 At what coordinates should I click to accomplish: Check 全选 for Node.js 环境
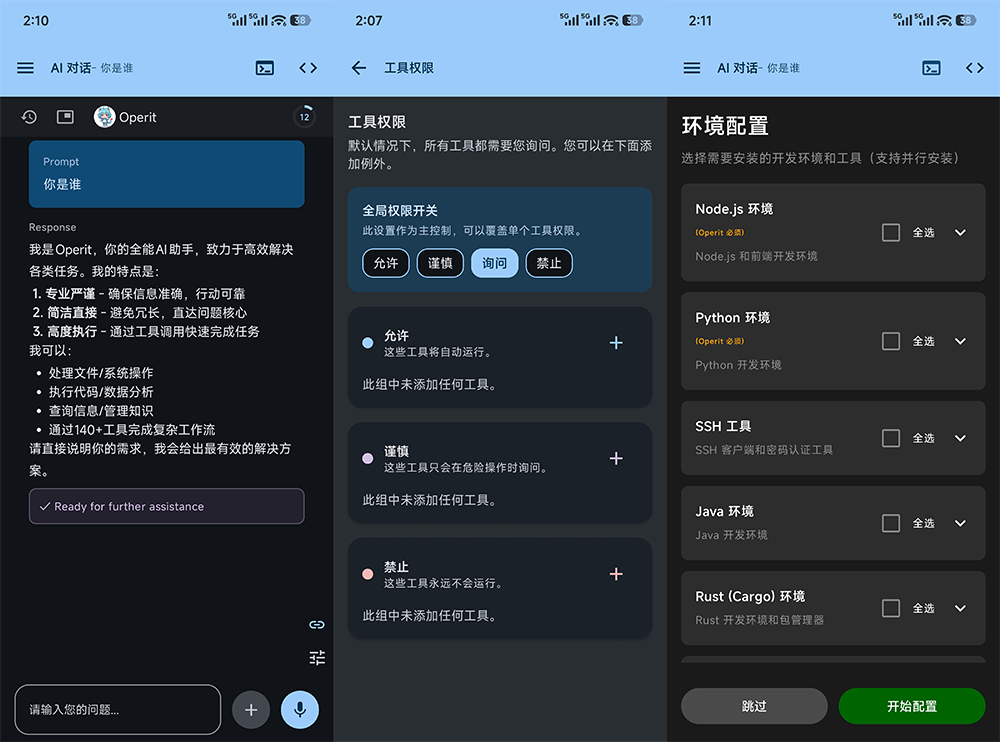889,233
